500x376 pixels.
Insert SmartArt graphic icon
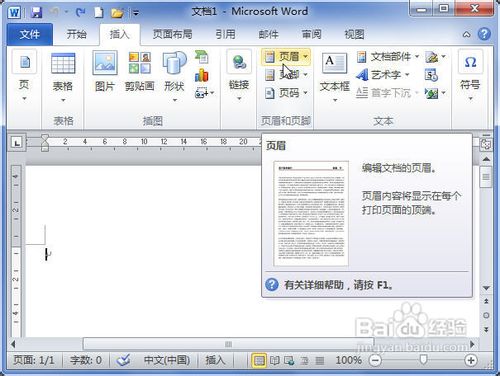(202, 57)
